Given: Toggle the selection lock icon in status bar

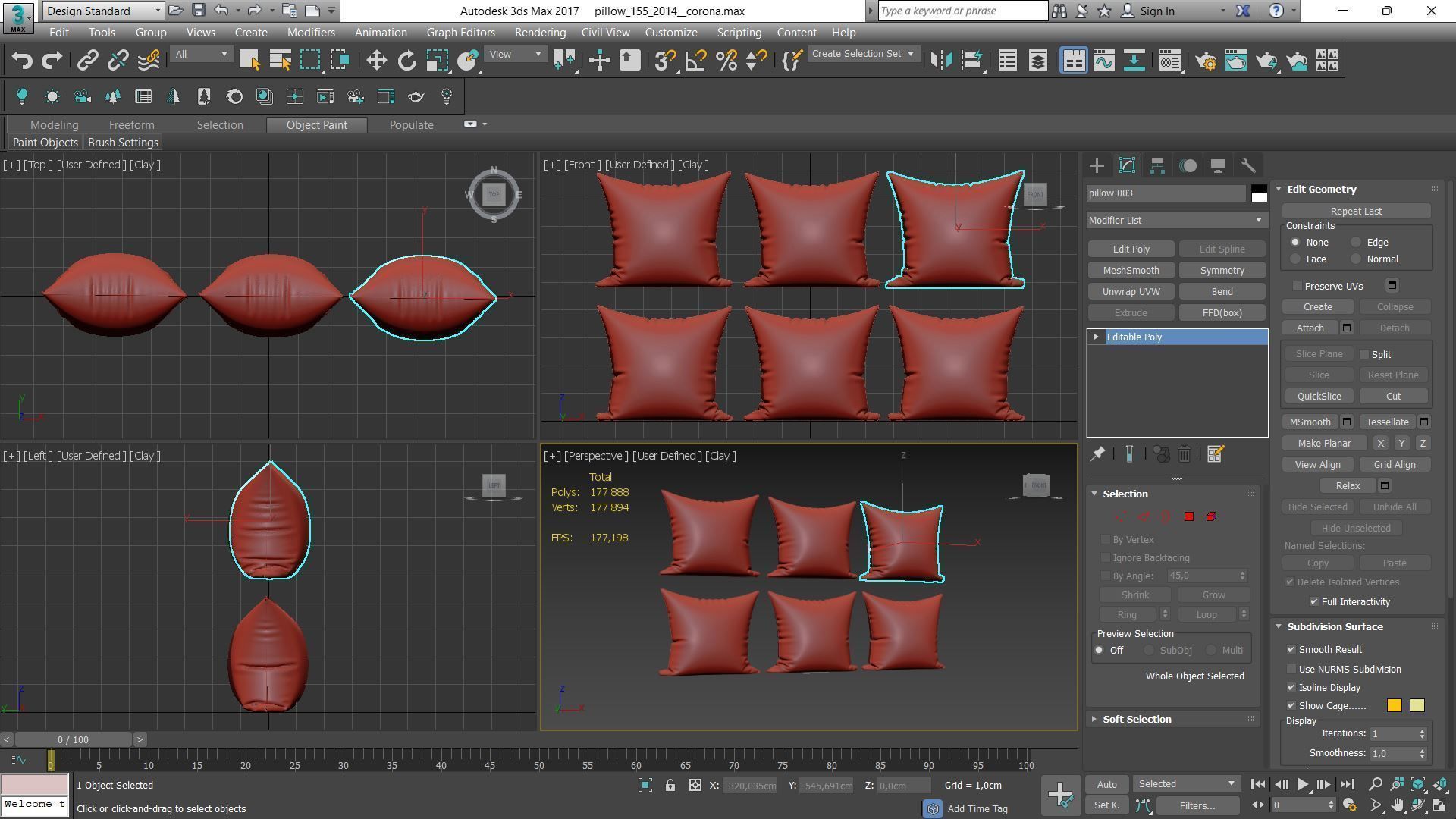Looking at the screenshot, I should [670, 786].
